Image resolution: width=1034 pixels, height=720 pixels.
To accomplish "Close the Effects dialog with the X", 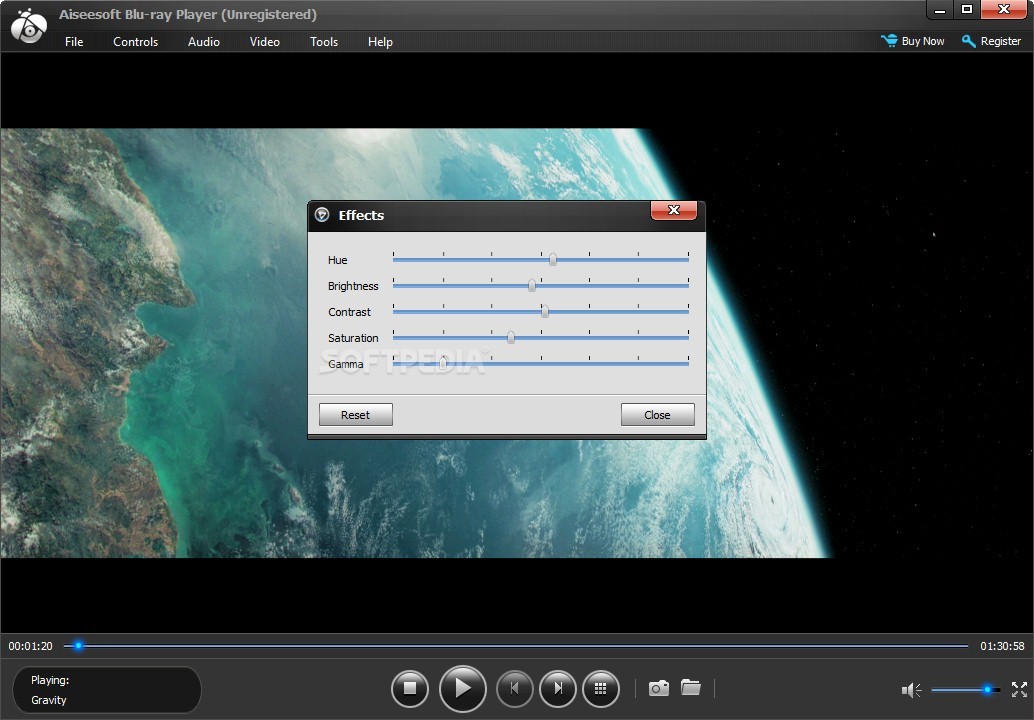I will click(x=673, y=210).
